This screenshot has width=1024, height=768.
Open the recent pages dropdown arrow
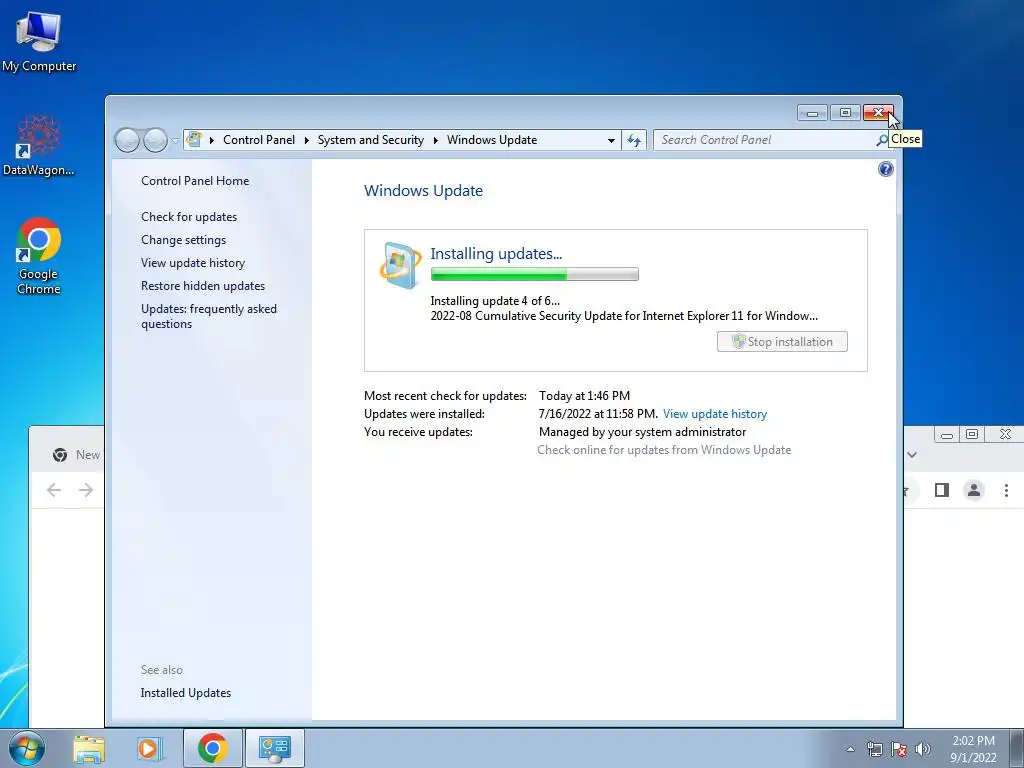(175, 140)
